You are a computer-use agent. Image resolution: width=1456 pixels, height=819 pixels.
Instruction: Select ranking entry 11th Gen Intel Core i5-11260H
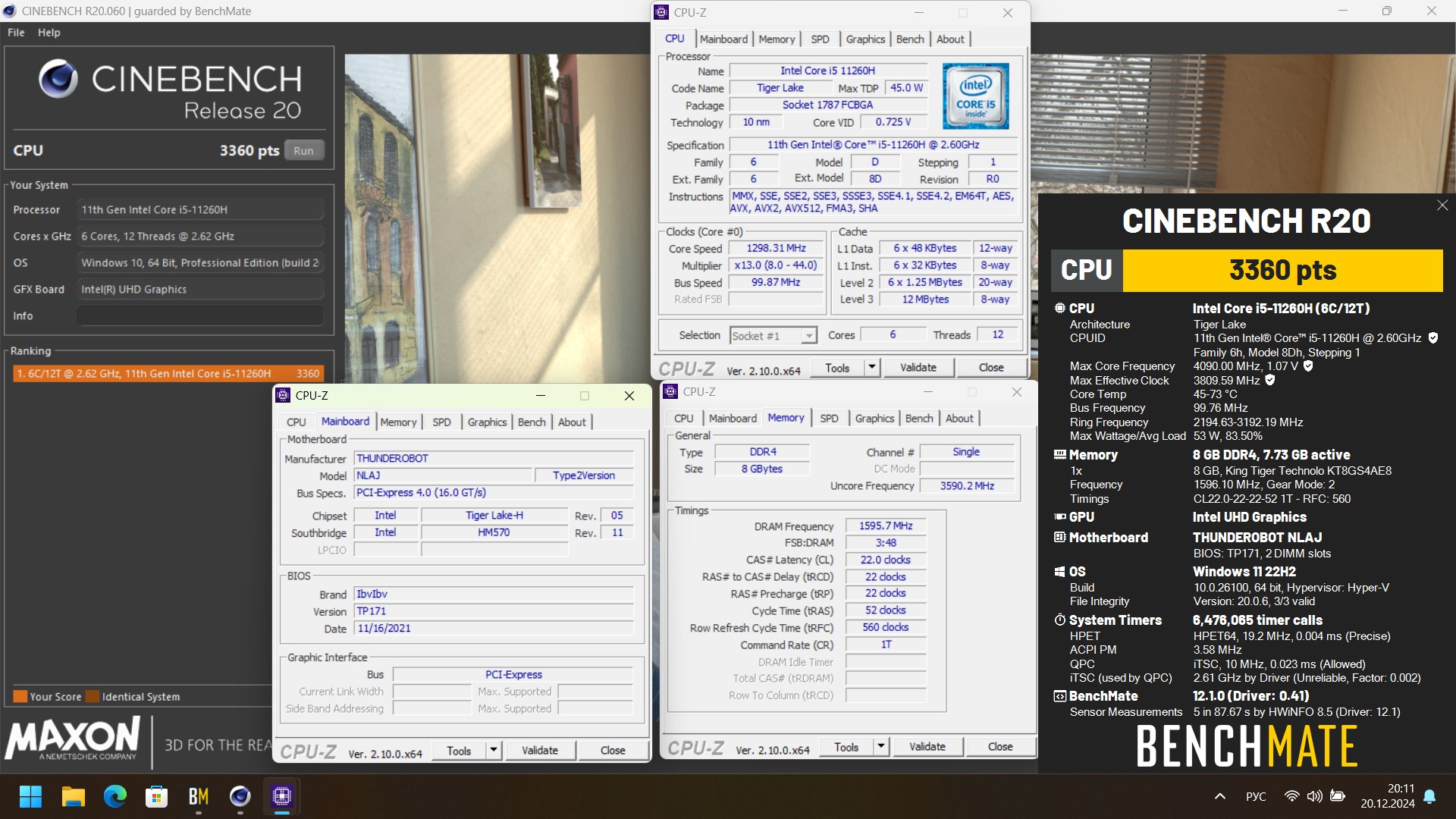point(168,374)
